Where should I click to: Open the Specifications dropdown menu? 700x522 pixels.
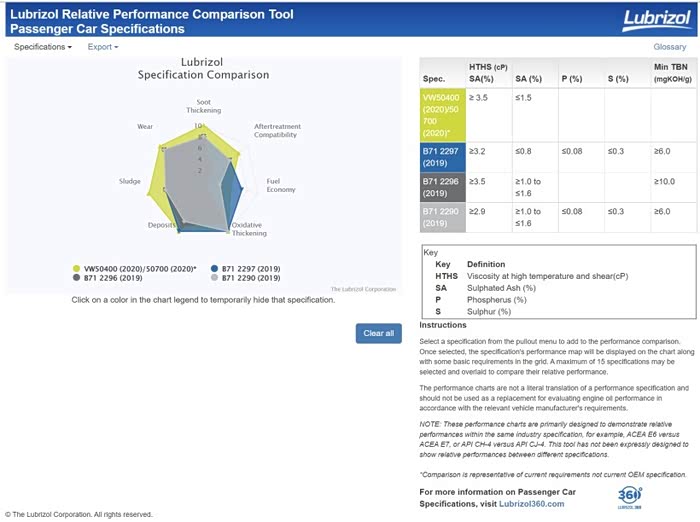pyautogui.click(x=43, y=47)
